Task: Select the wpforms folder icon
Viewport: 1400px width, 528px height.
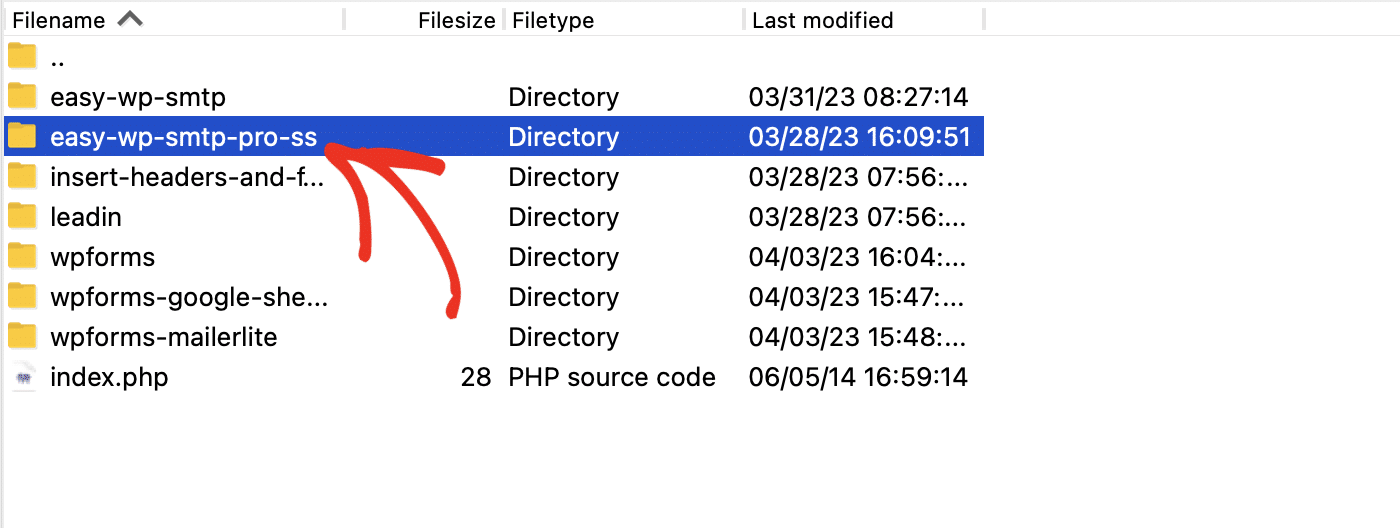Action: point(22,256)
